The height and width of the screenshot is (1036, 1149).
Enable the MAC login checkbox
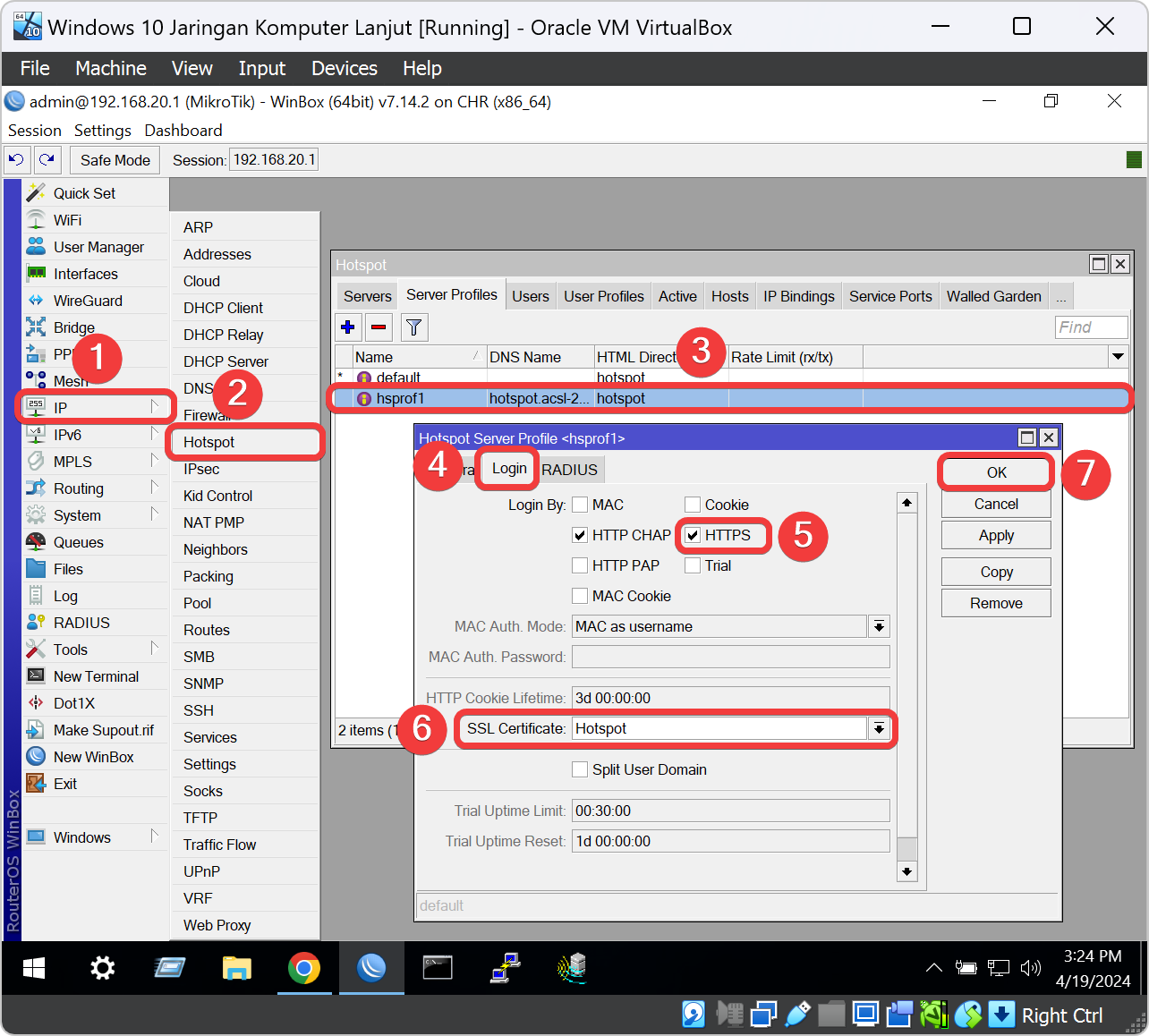(580, 505)
